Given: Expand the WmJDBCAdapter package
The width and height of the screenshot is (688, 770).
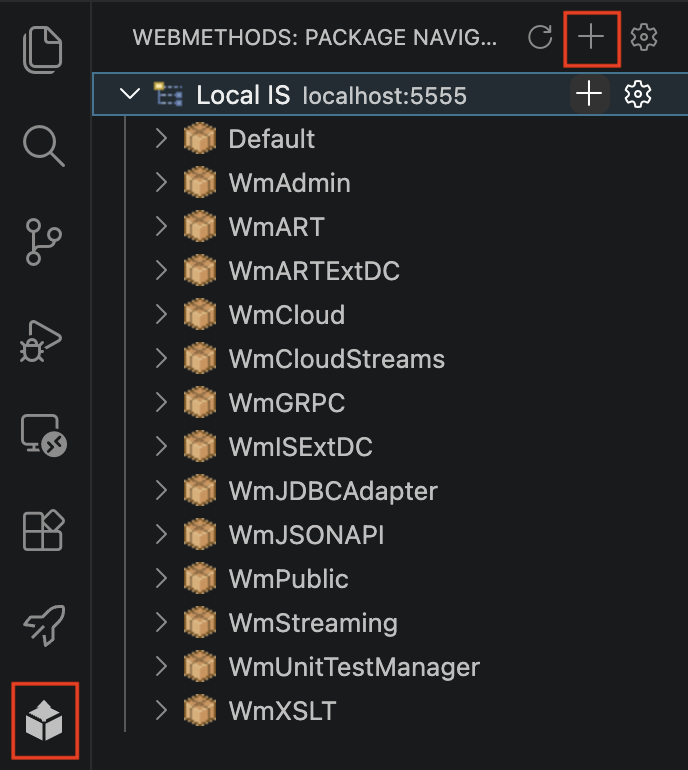Looking at the screenshot, I should click(161, 490).
